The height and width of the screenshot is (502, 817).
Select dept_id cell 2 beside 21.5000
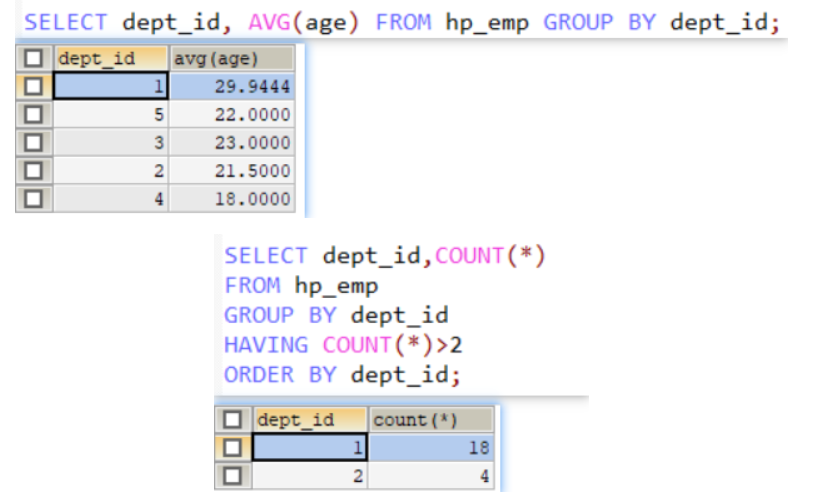110,171
